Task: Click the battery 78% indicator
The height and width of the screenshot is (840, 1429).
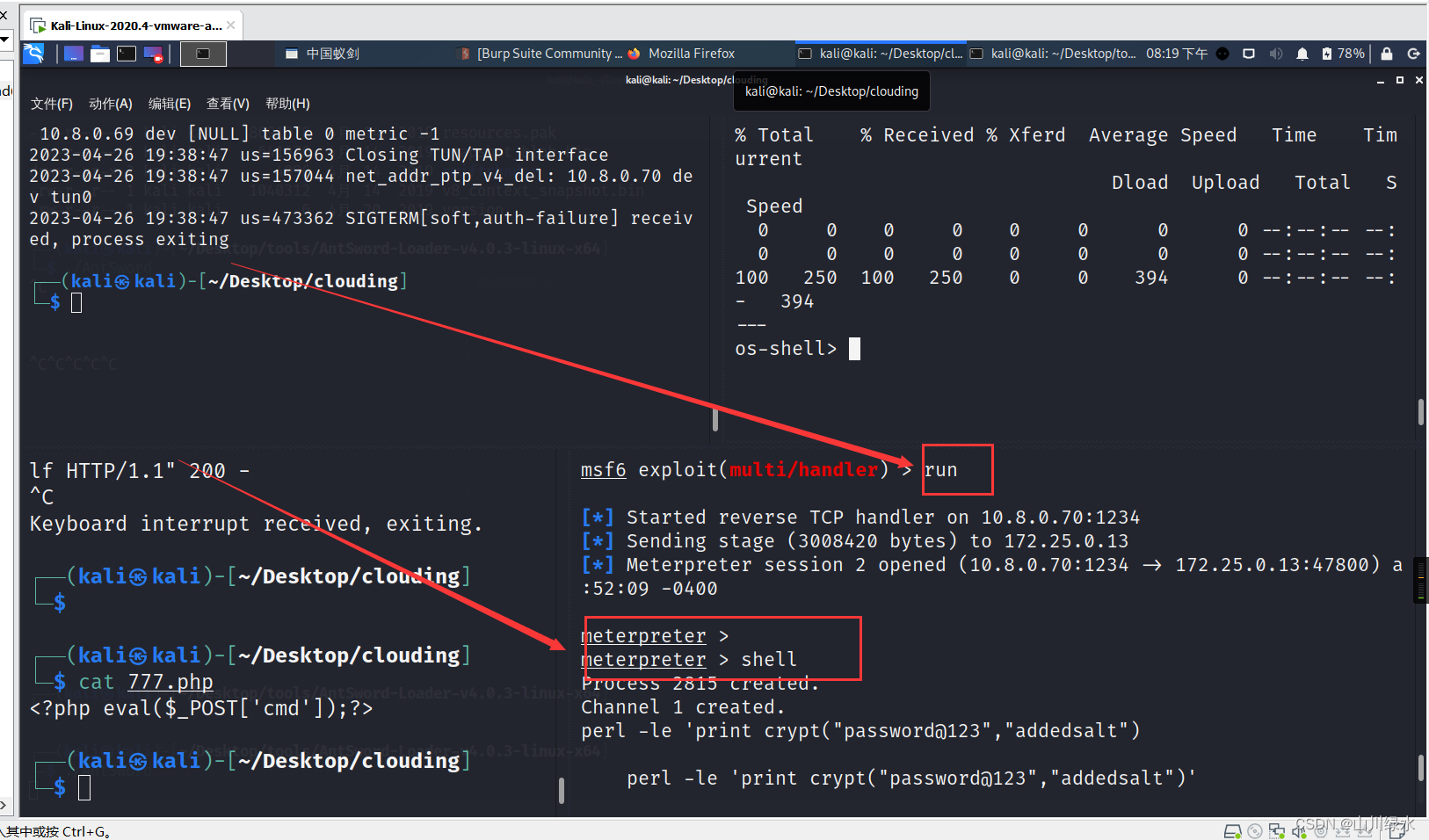Action: pos(1343,54)
